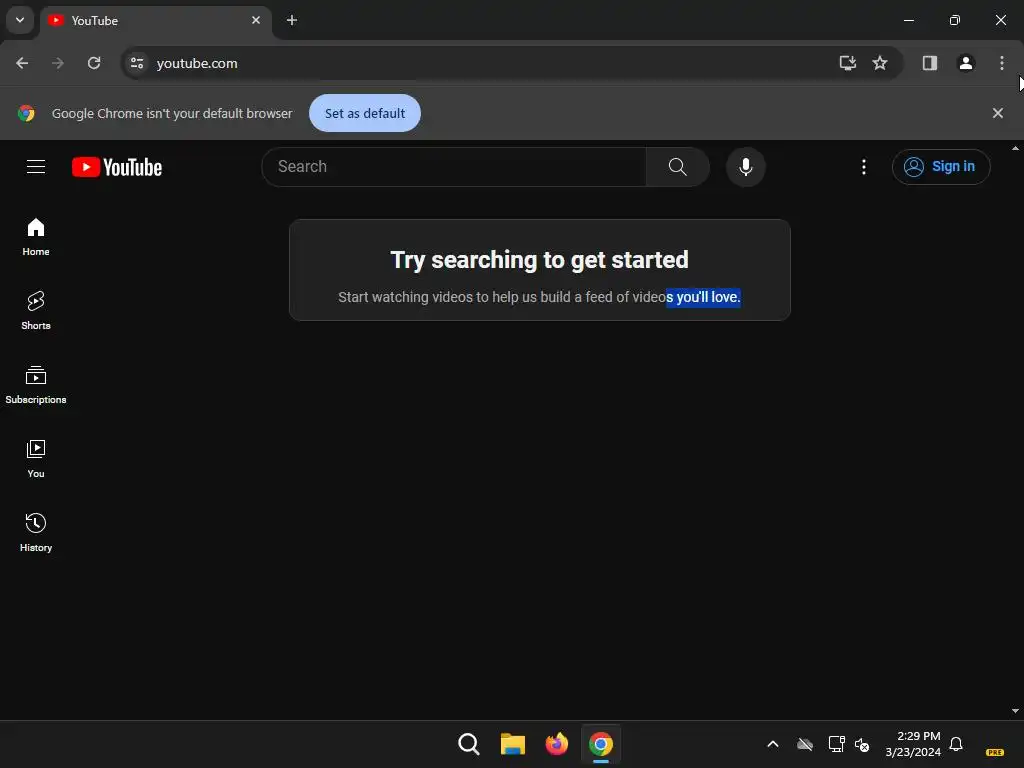The height and width of the screenshot is (768, 1024).
Task: Launch Firefox from the taskbar
Action: tap(556, 744)
